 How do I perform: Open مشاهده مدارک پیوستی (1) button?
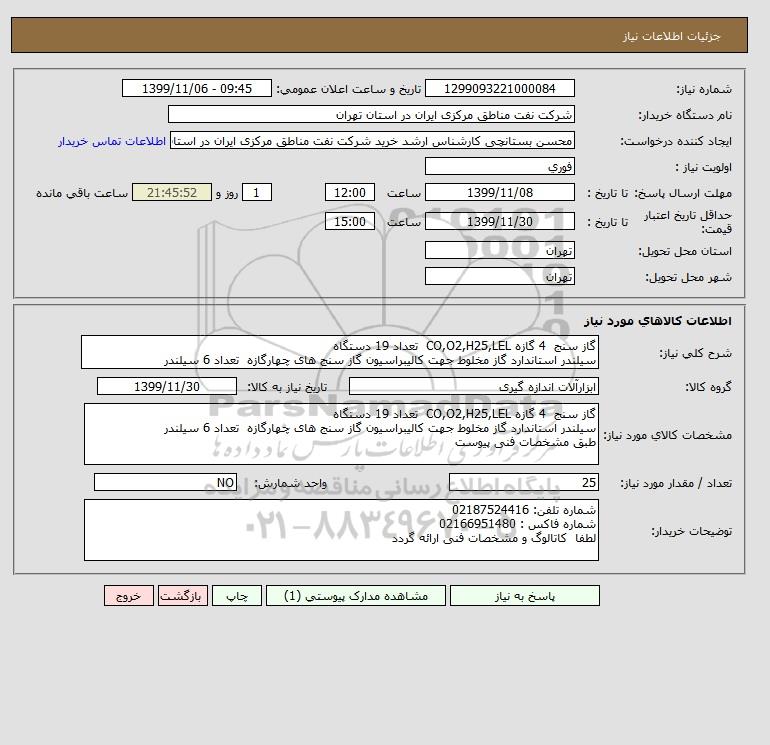(x=356, y=595)
